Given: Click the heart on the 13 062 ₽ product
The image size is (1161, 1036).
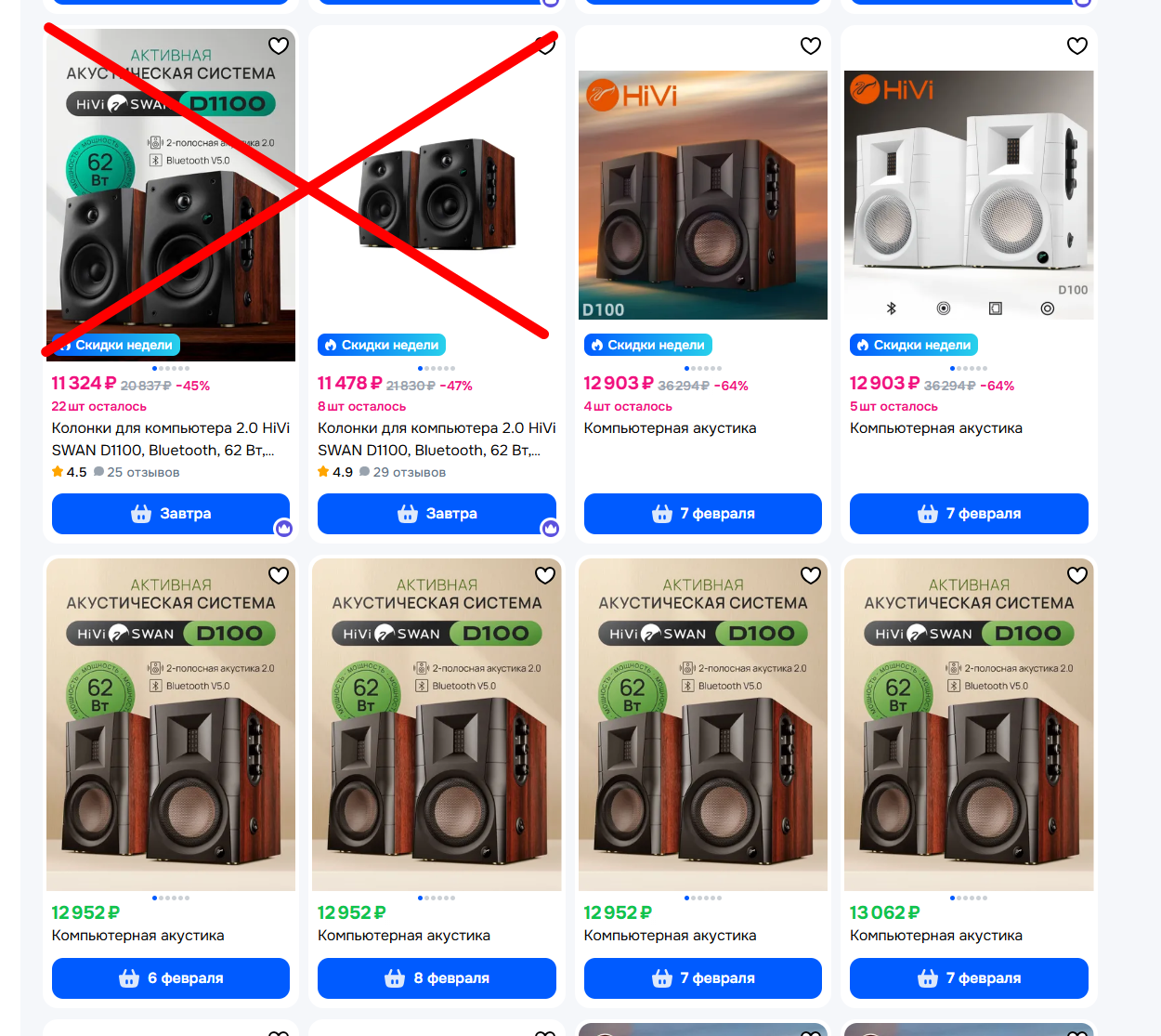Looking at the screenshot, I should tap(1077, 575).
